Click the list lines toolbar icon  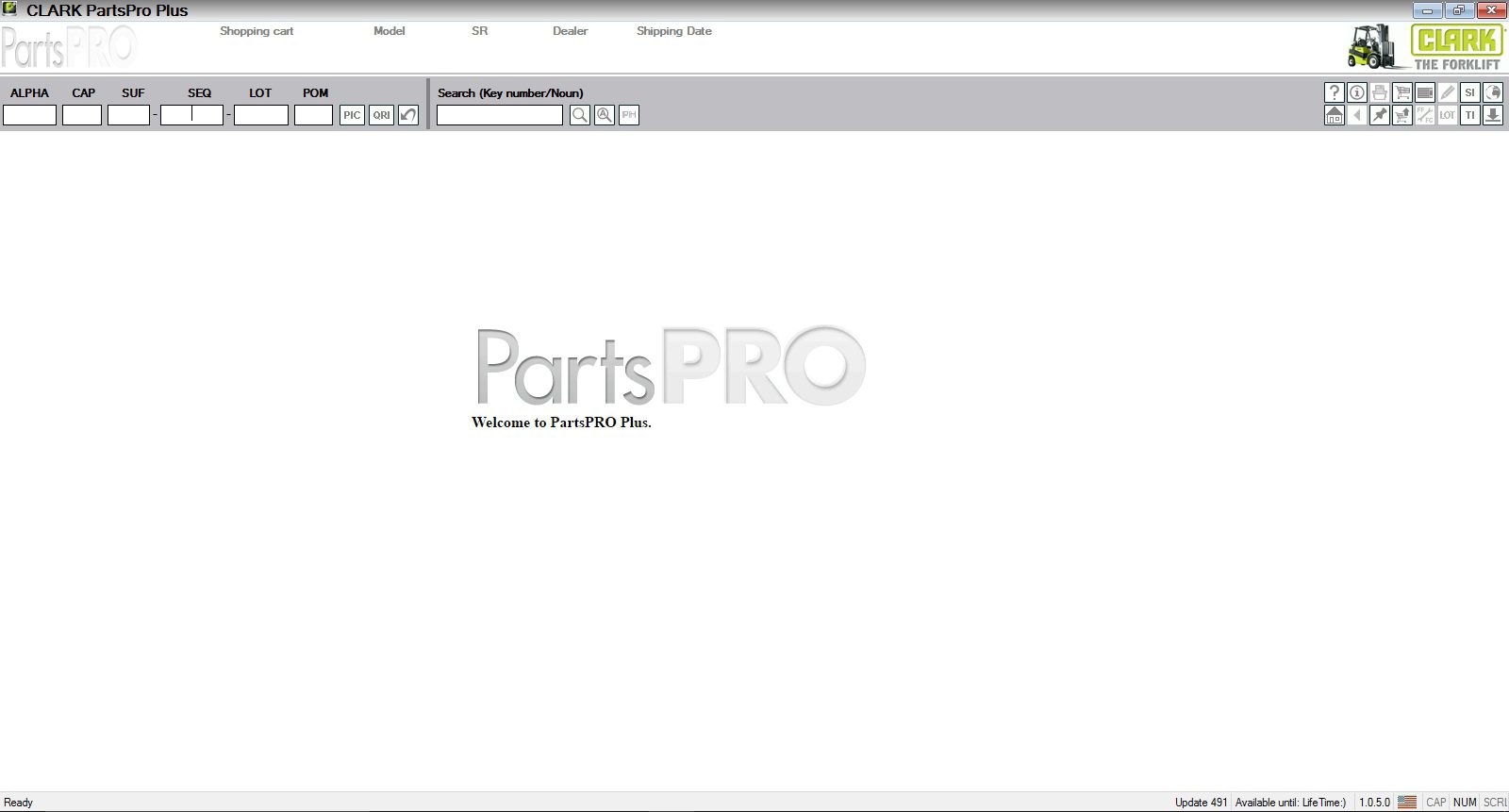click(1424, 92)
